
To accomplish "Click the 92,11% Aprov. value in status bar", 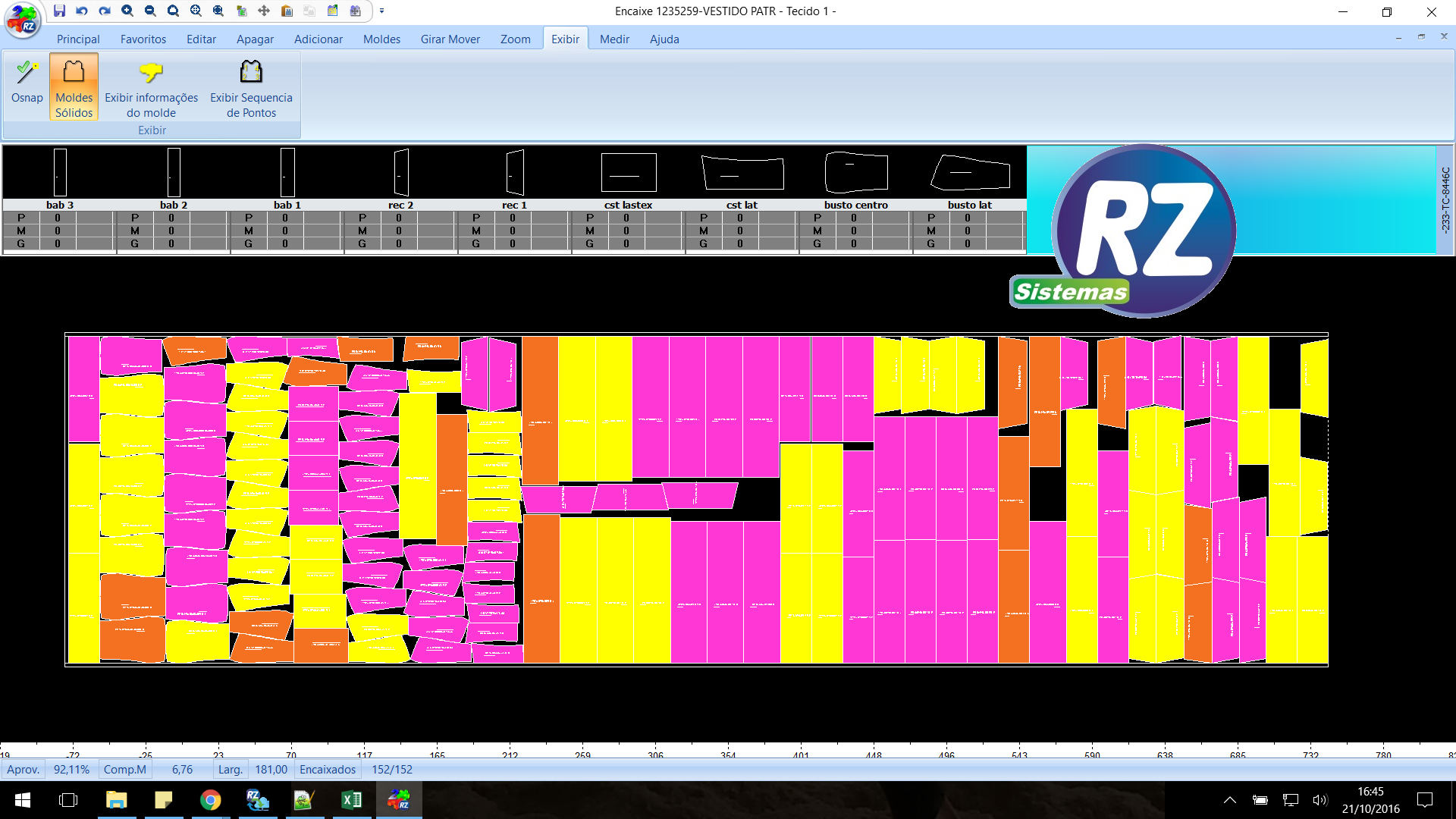I will pos(71,770).
